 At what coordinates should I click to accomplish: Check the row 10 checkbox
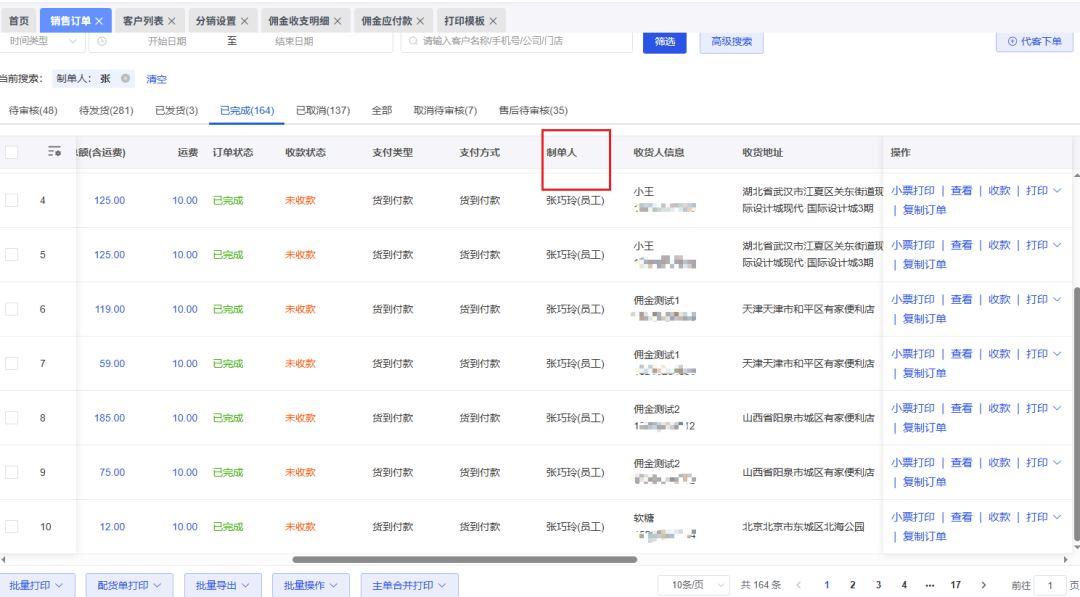click(12, 527)
